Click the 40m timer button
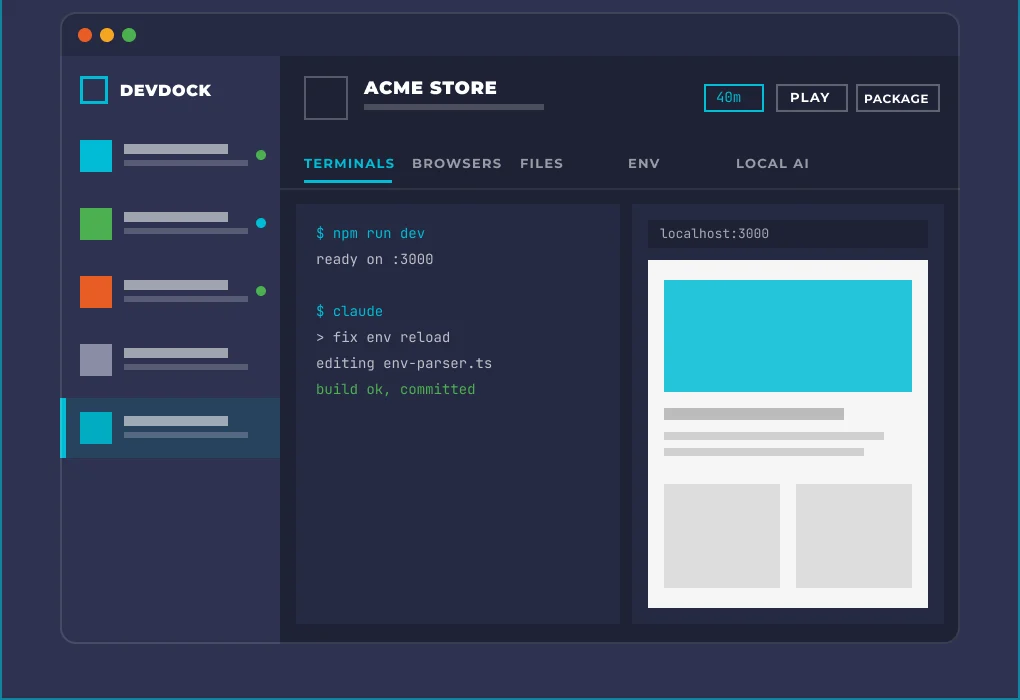This screenshot has width=1020, height=700. (x=734, y=98)
